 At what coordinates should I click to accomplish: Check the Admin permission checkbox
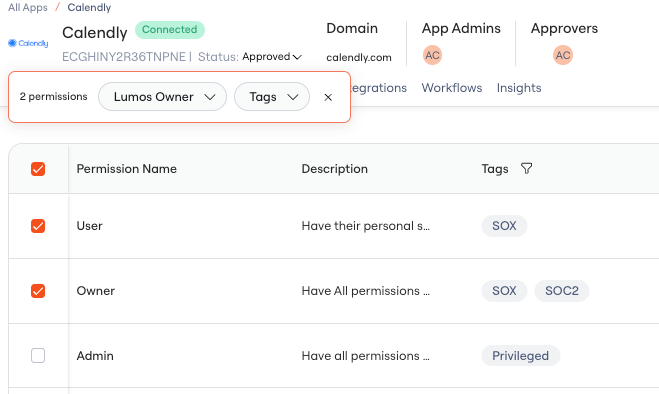[x=38, y=356]
